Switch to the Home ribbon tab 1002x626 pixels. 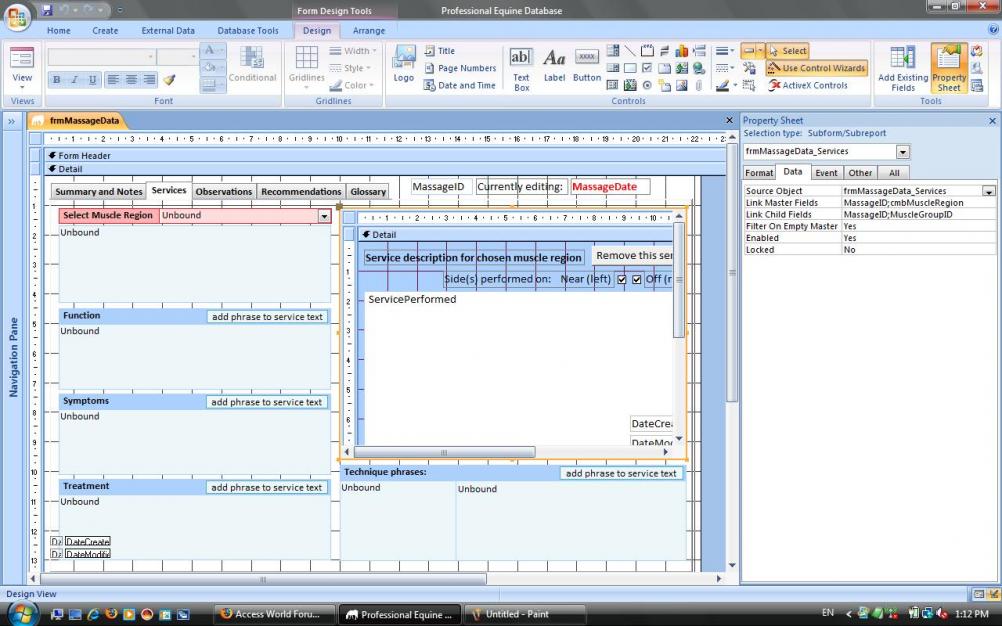[x=58, y=30]
